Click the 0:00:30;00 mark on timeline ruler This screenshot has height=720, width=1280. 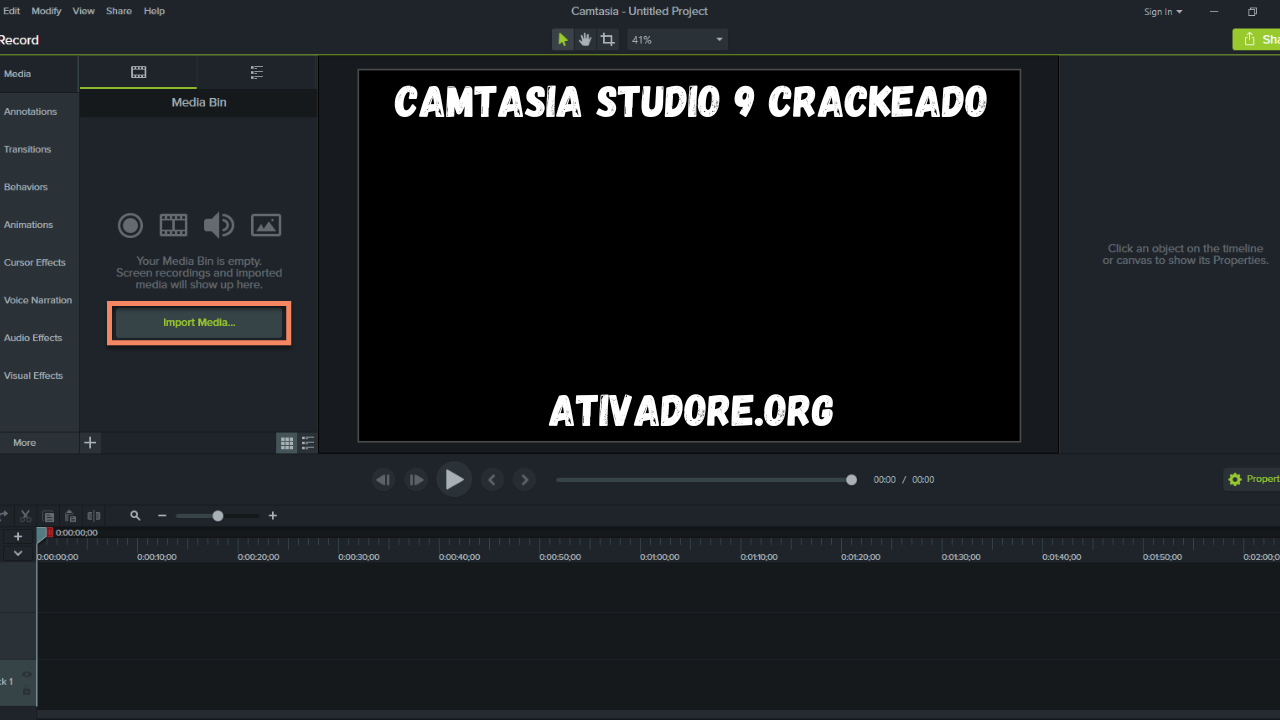358,557
